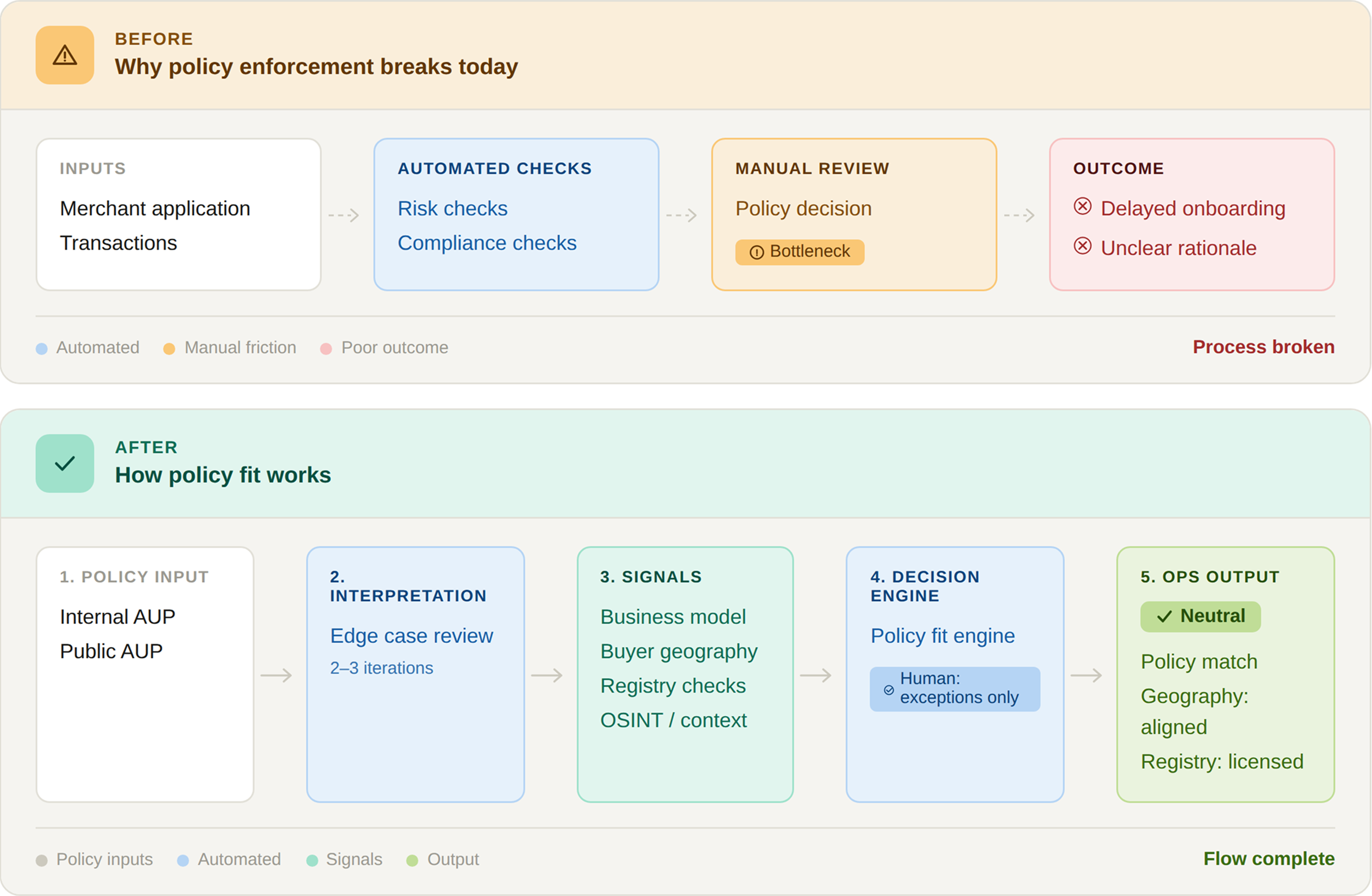Image resolution: width=1372 pixels, height=896 pixels.
Task: Click the checkmark in the Neutral badge
Action: tap(1164, 616)
